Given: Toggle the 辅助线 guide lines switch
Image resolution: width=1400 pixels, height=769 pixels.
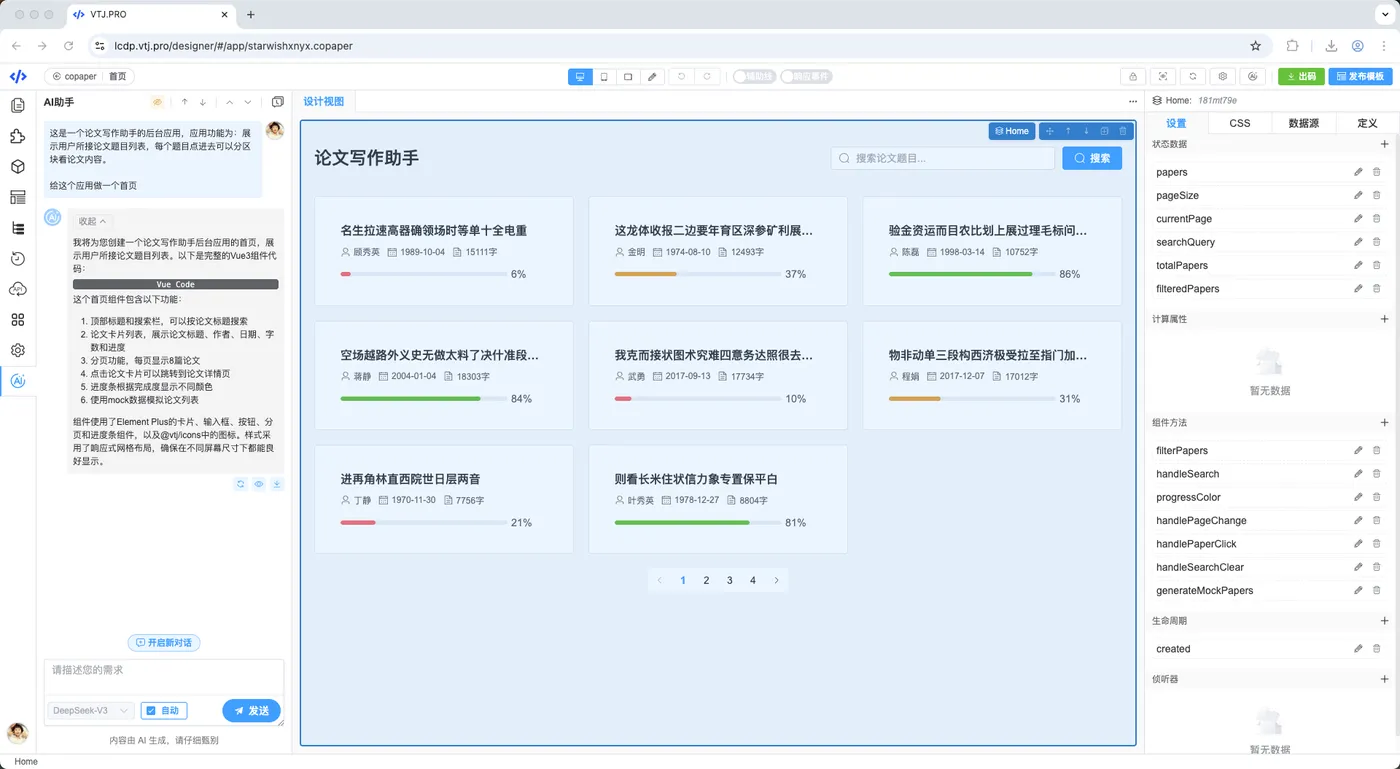Looking at the screenshot, I should pos(754,77).
